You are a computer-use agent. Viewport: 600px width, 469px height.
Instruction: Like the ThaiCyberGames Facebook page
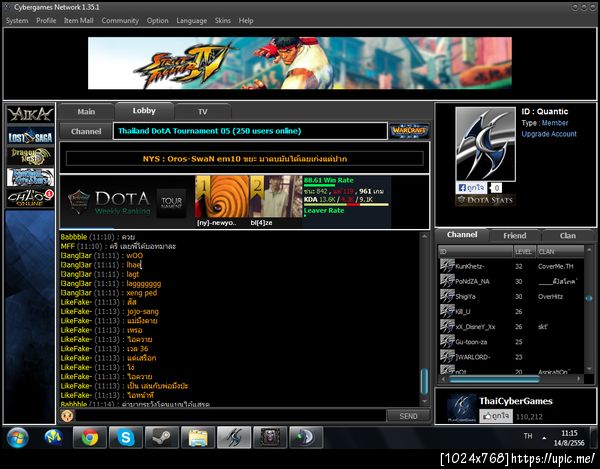pyautogui.click(x=496, y=416)
